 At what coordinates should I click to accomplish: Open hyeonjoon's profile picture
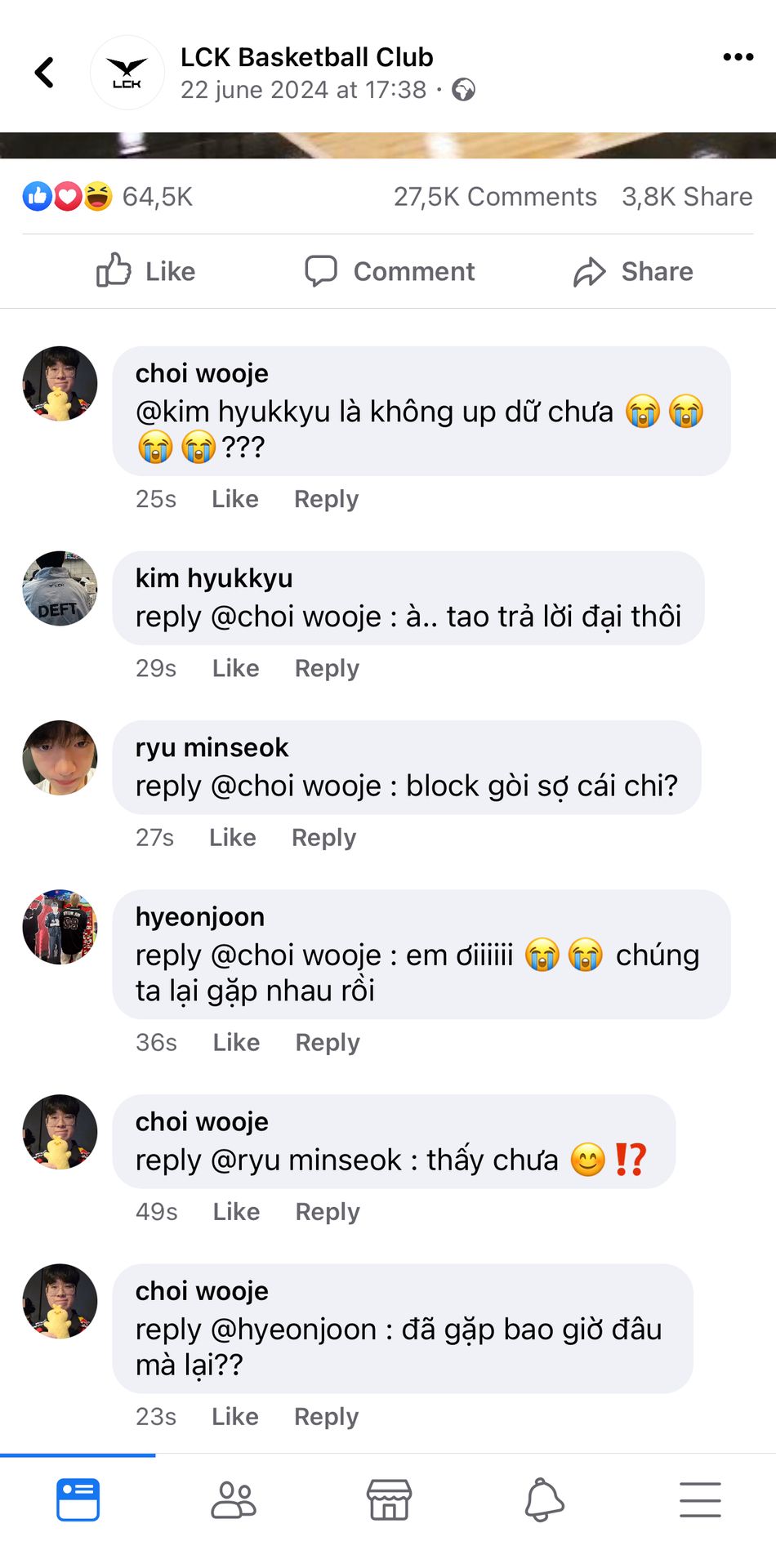(x=60, y=927)
